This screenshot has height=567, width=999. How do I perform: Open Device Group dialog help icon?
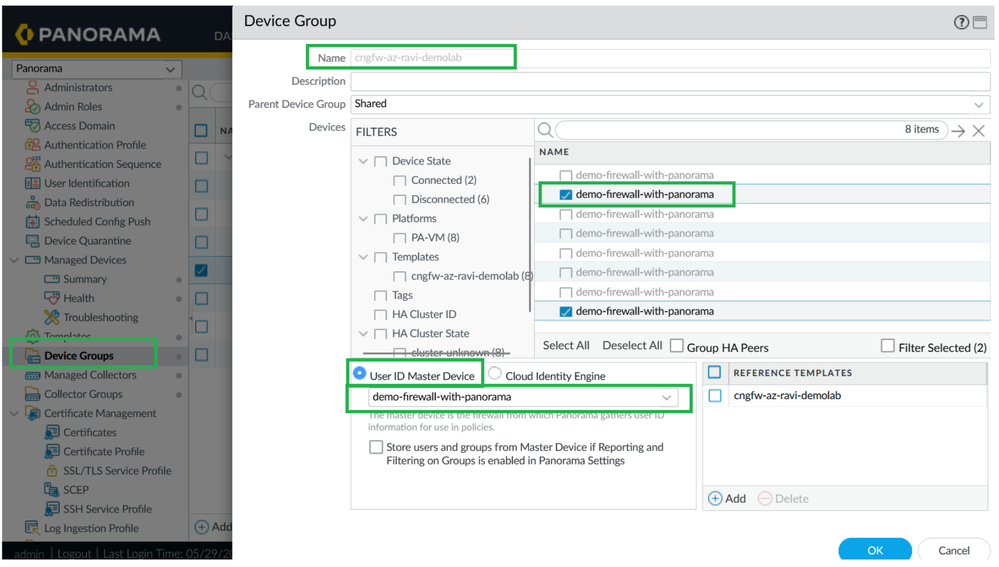[x=960, y=22]
